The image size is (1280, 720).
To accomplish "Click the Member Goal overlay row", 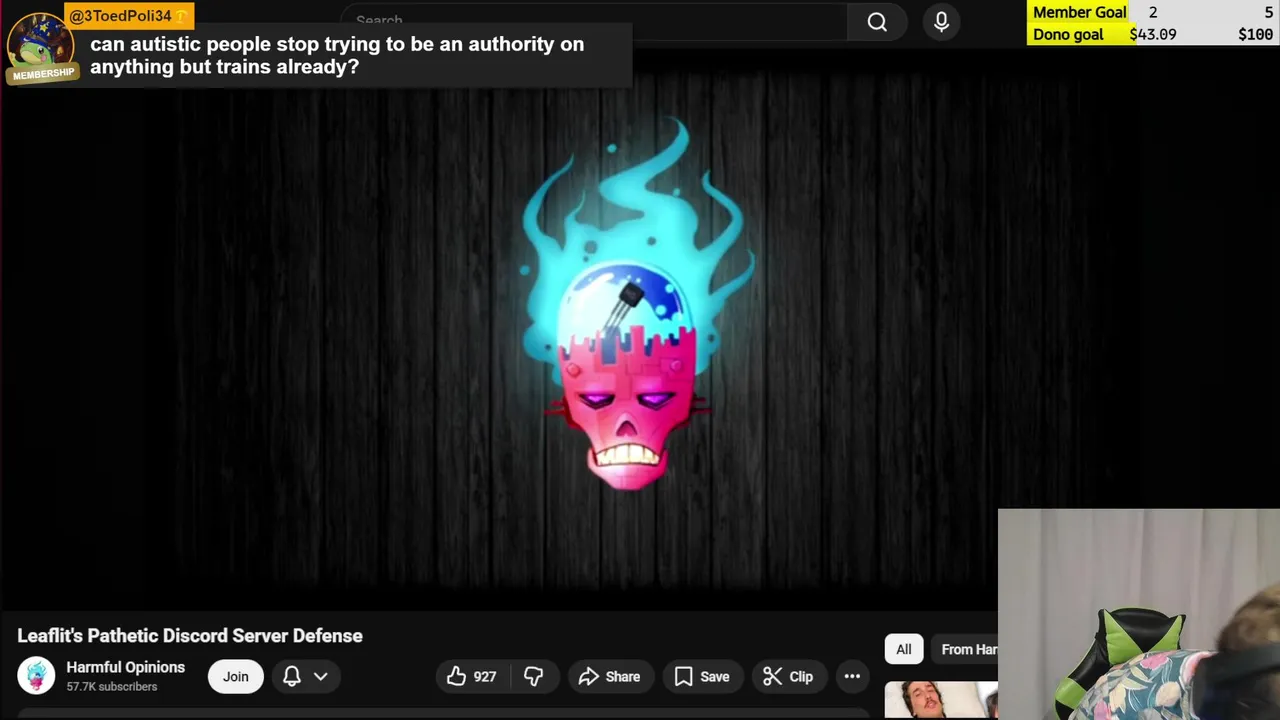I will pos(1152,12).
